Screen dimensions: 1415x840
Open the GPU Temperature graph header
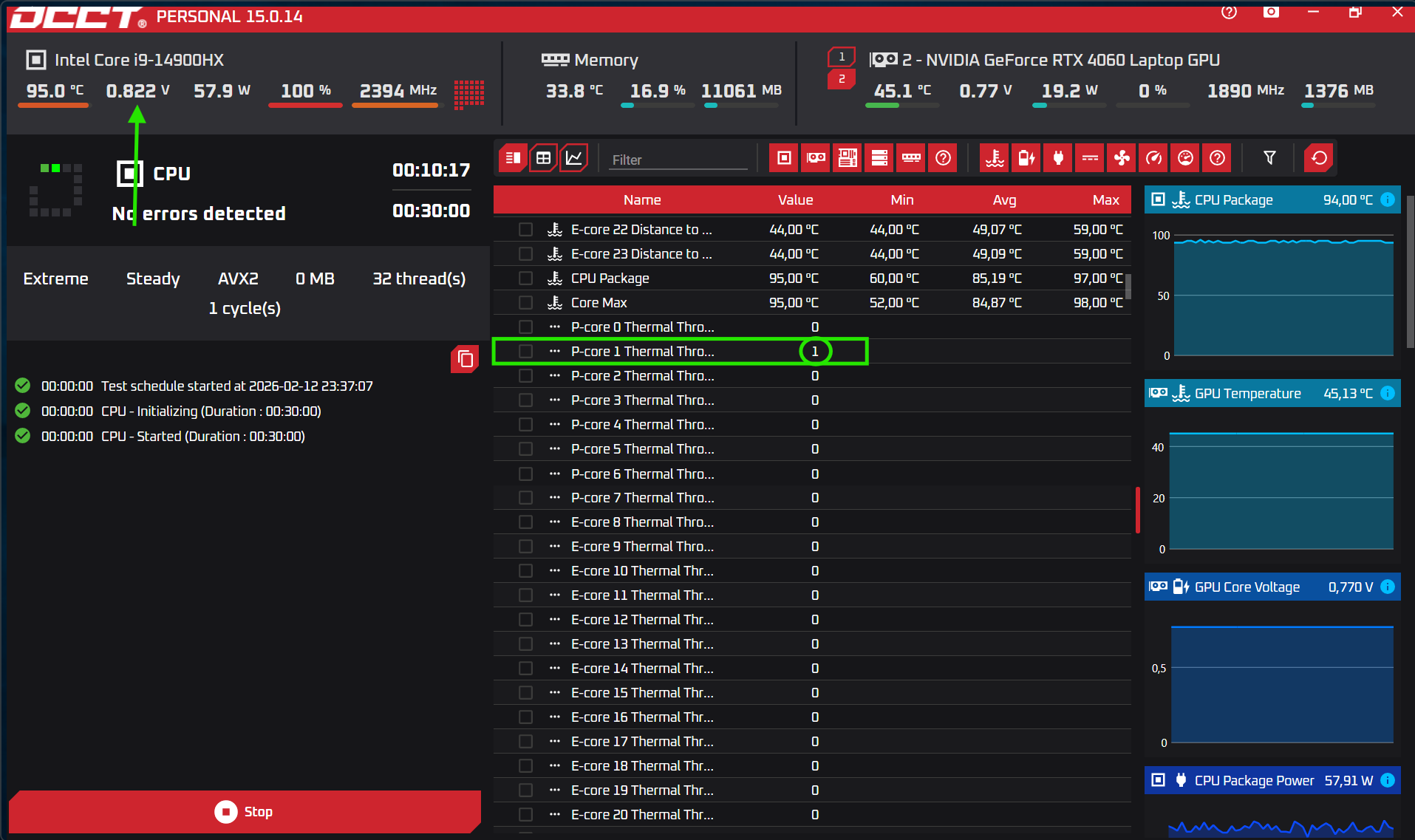(x=1271, y=393)
